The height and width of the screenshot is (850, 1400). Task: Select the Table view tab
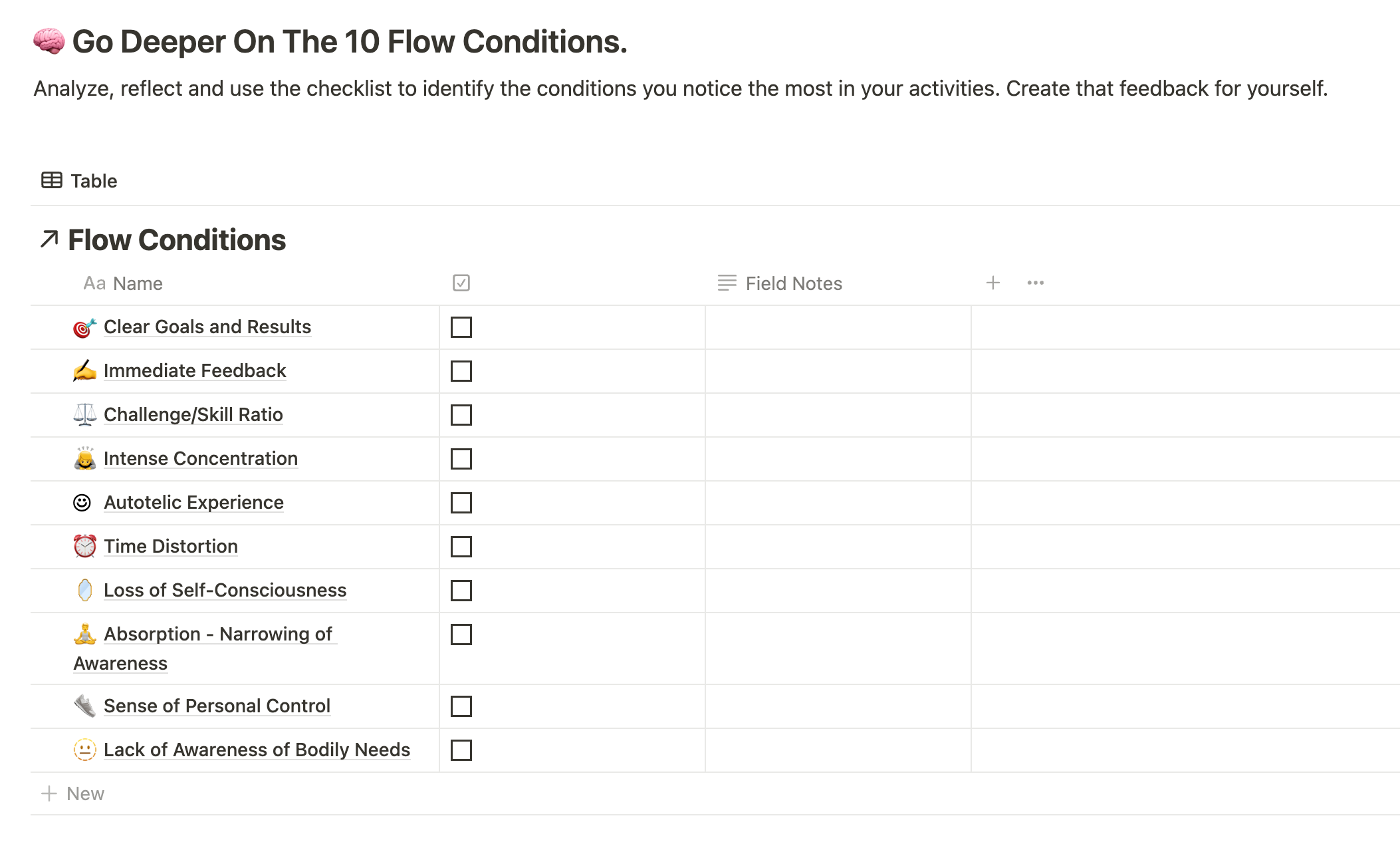79,181
